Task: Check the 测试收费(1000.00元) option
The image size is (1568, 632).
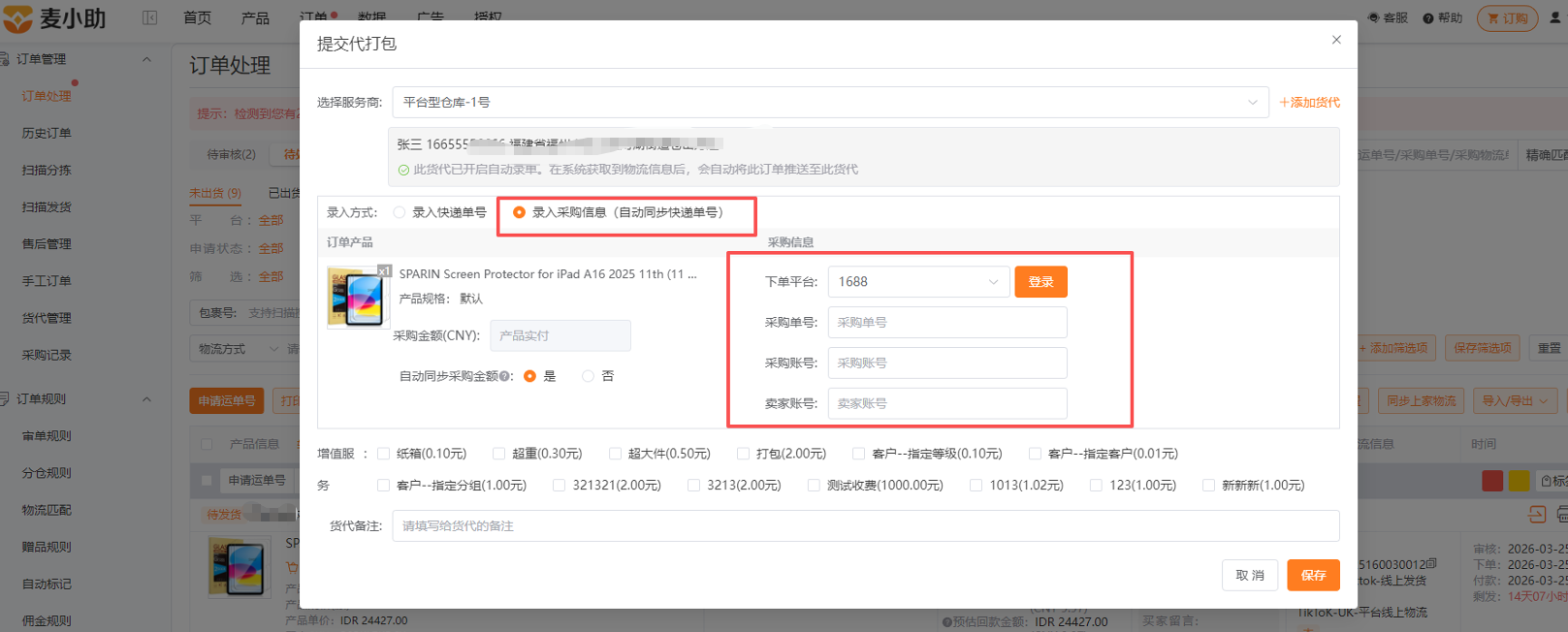Action: tap(814, 486)
